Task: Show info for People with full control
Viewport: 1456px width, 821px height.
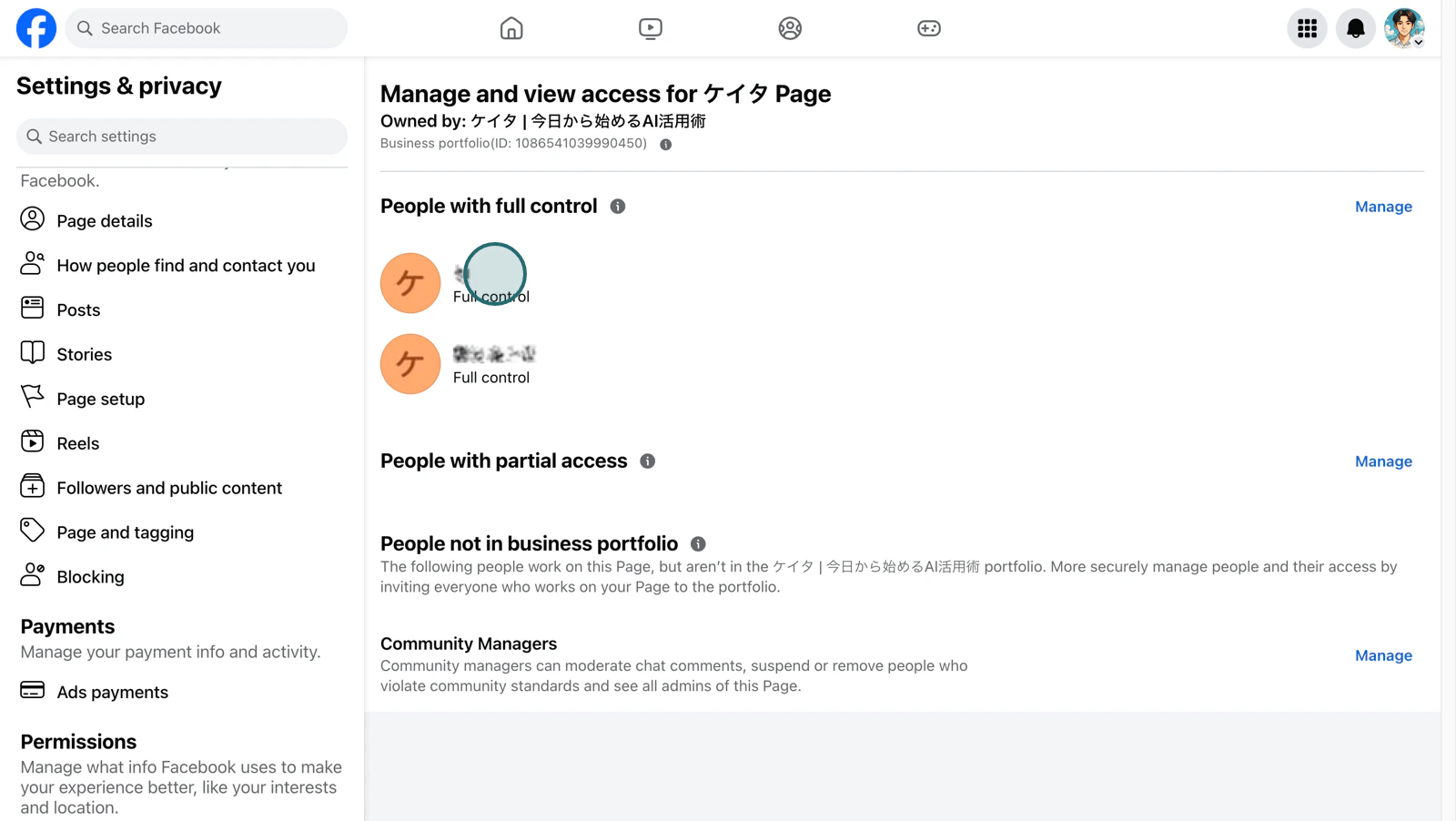Action: point(618,207)
